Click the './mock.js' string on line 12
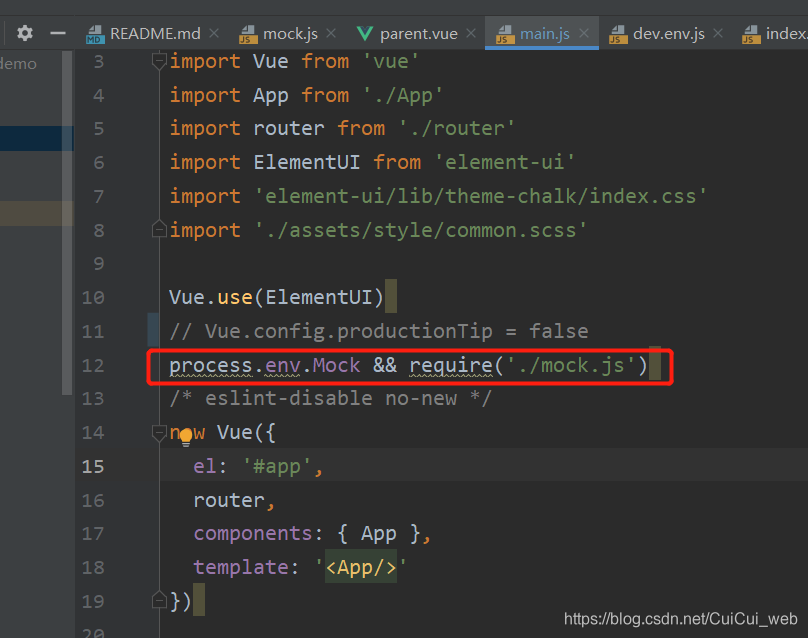 click(571, 365)
